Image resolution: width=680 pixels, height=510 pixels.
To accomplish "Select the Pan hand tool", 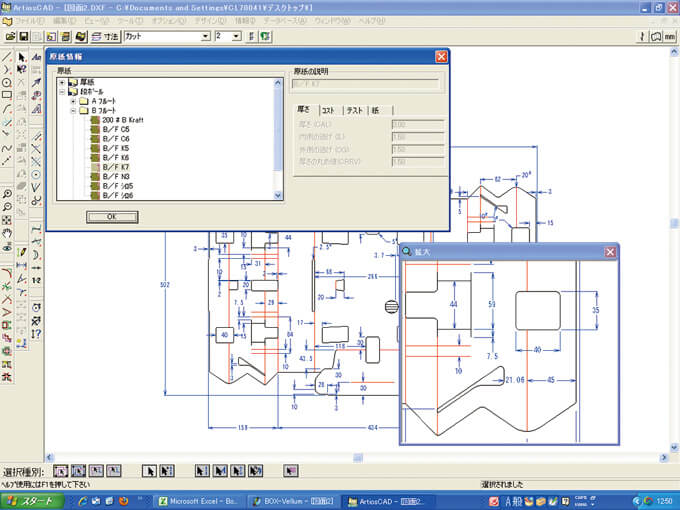I will click(7, 234).
